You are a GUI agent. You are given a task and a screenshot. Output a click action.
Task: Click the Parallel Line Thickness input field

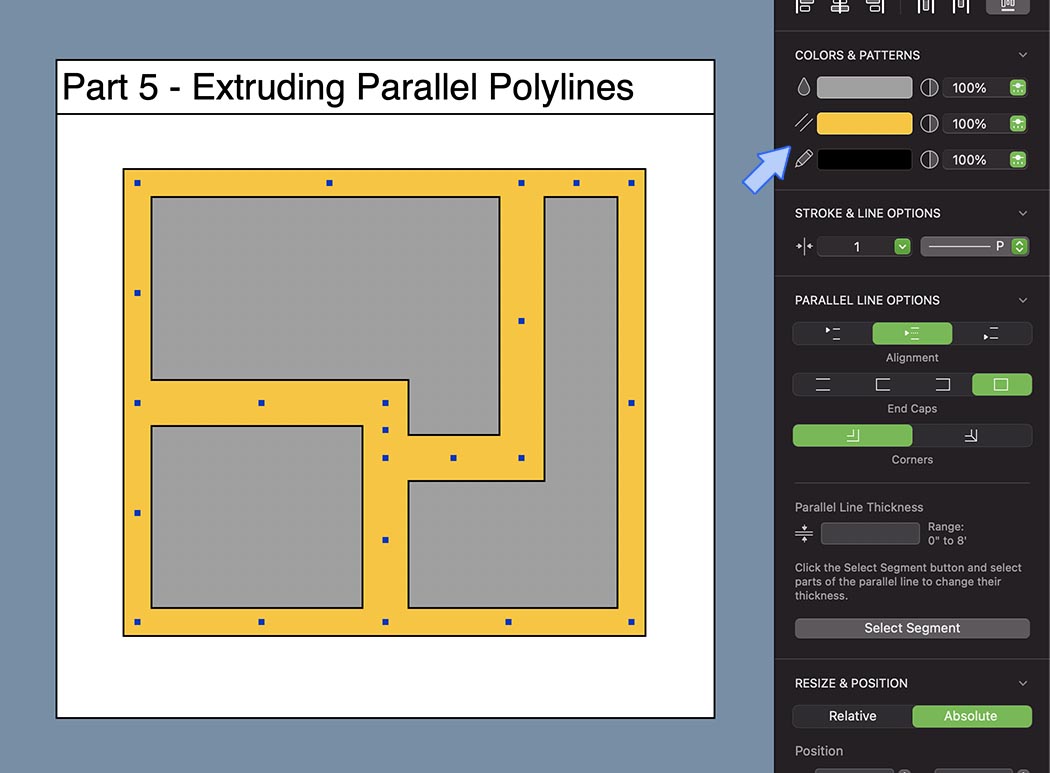coord(869,533)
